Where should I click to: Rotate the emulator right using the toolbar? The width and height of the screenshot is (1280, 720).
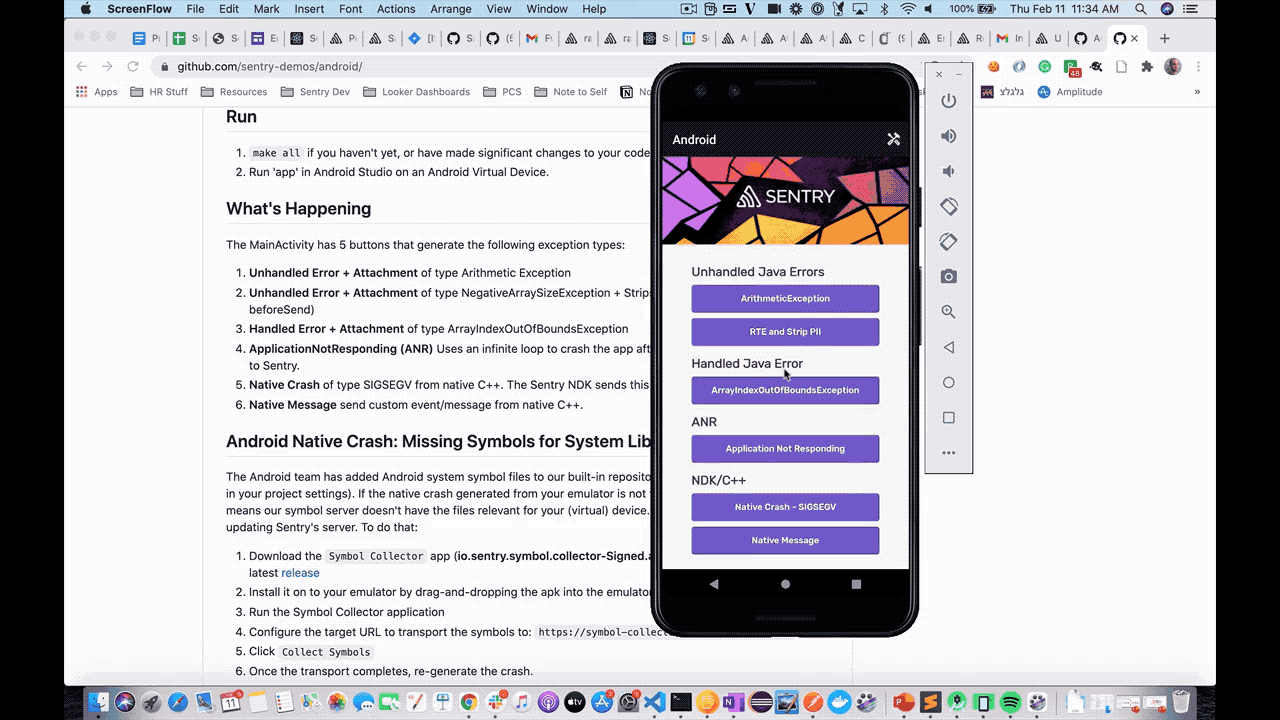coord(949,241)
